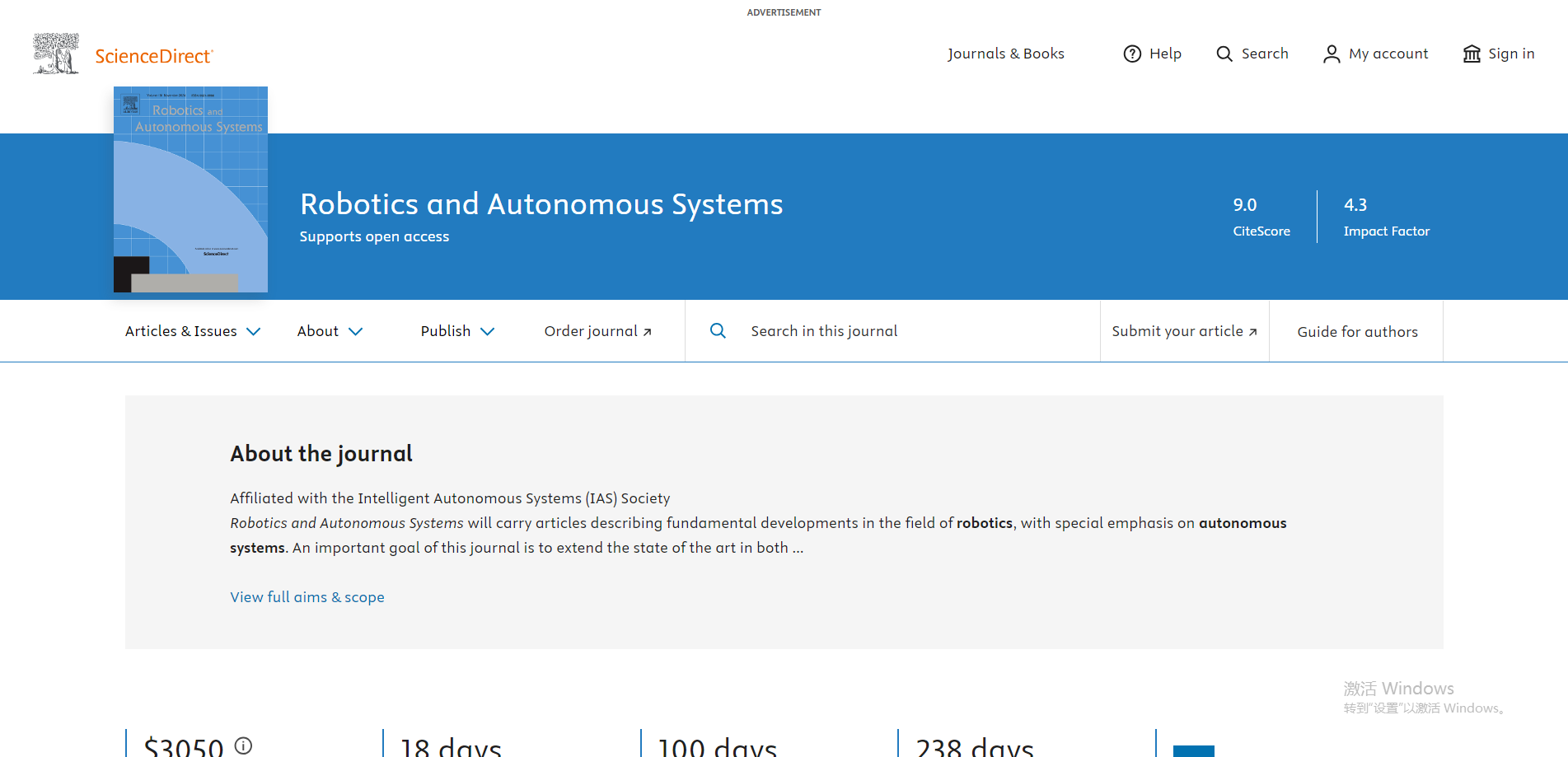Click the magnifier icon in journal search

[x=718, y=330]
